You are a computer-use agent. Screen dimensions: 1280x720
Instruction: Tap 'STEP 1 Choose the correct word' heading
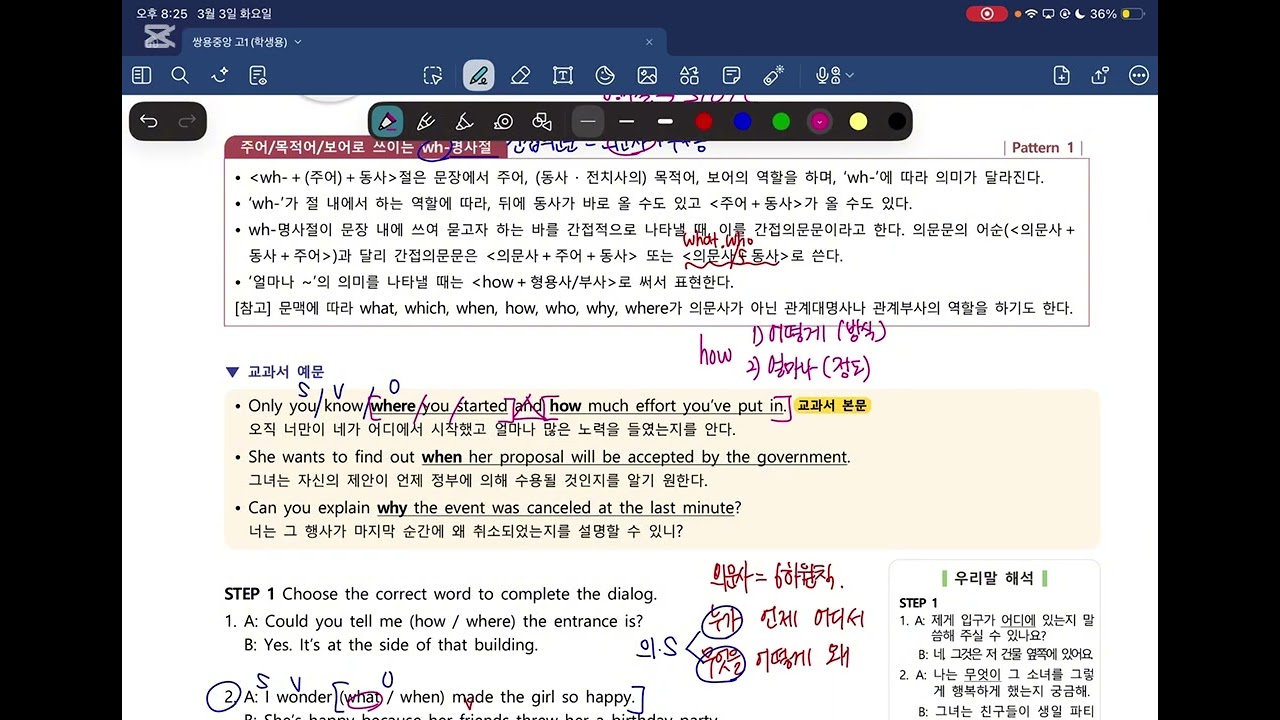441,594
